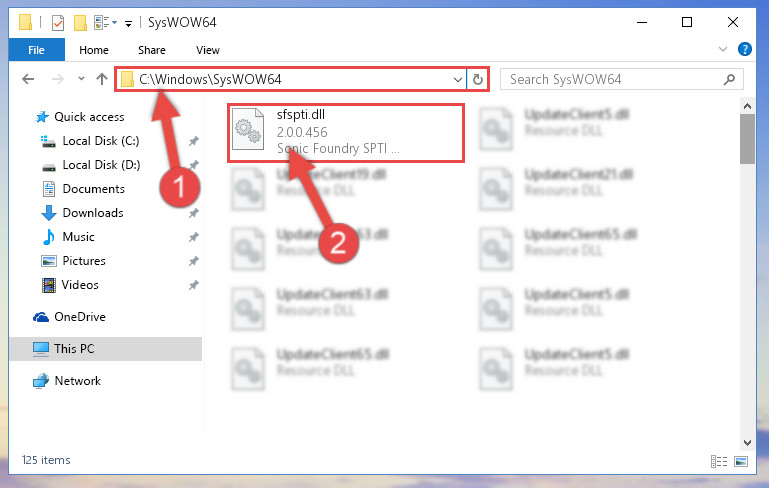This screenshot has height=488, width=769.
Task: Open the File menu
Action: click(x=36, y=50)
